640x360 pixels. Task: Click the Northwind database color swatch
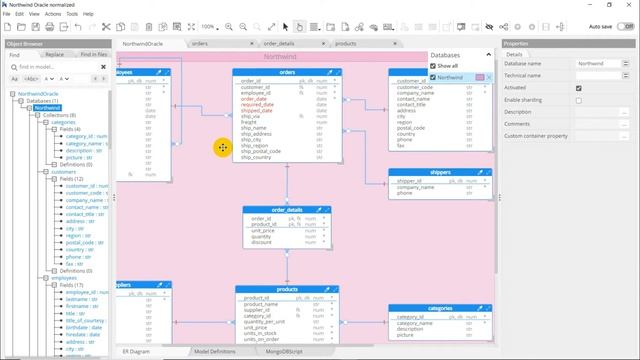(x=480, y=78)
